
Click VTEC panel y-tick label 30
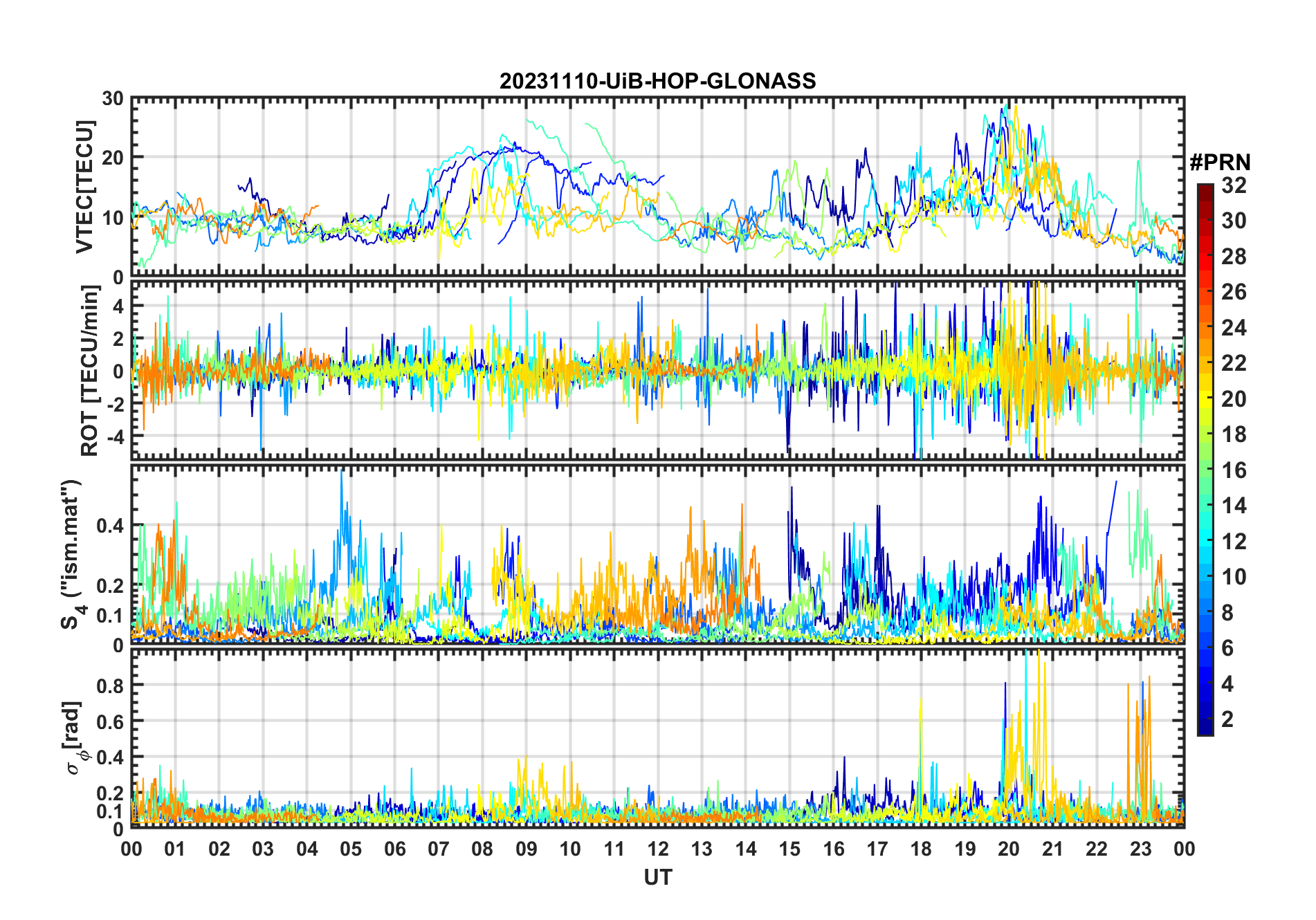coord(113,99)
